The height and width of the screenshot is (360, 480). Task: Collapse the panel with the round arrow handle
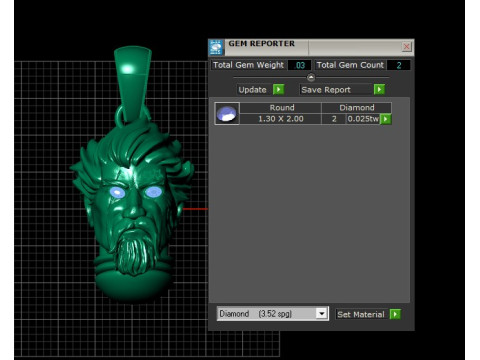[x=311, y=77]
